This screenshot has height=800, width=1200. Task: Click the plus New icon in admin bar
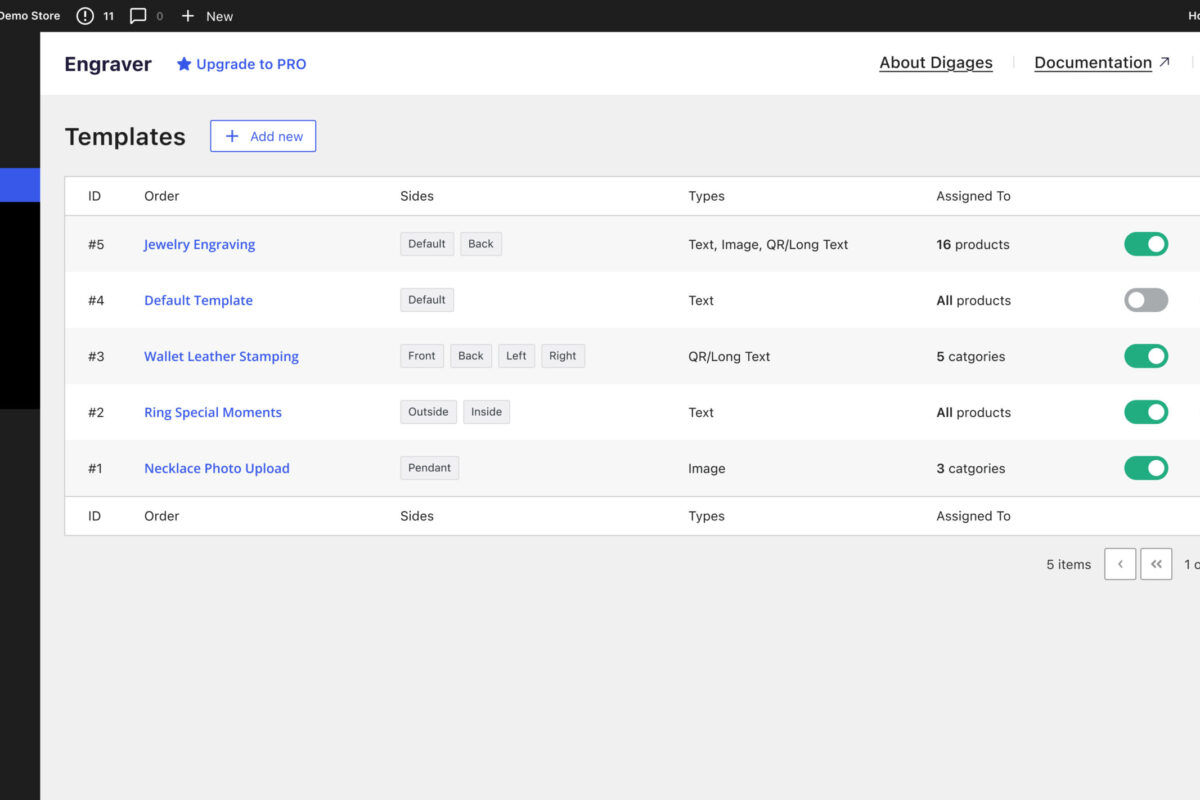[188, 16]
